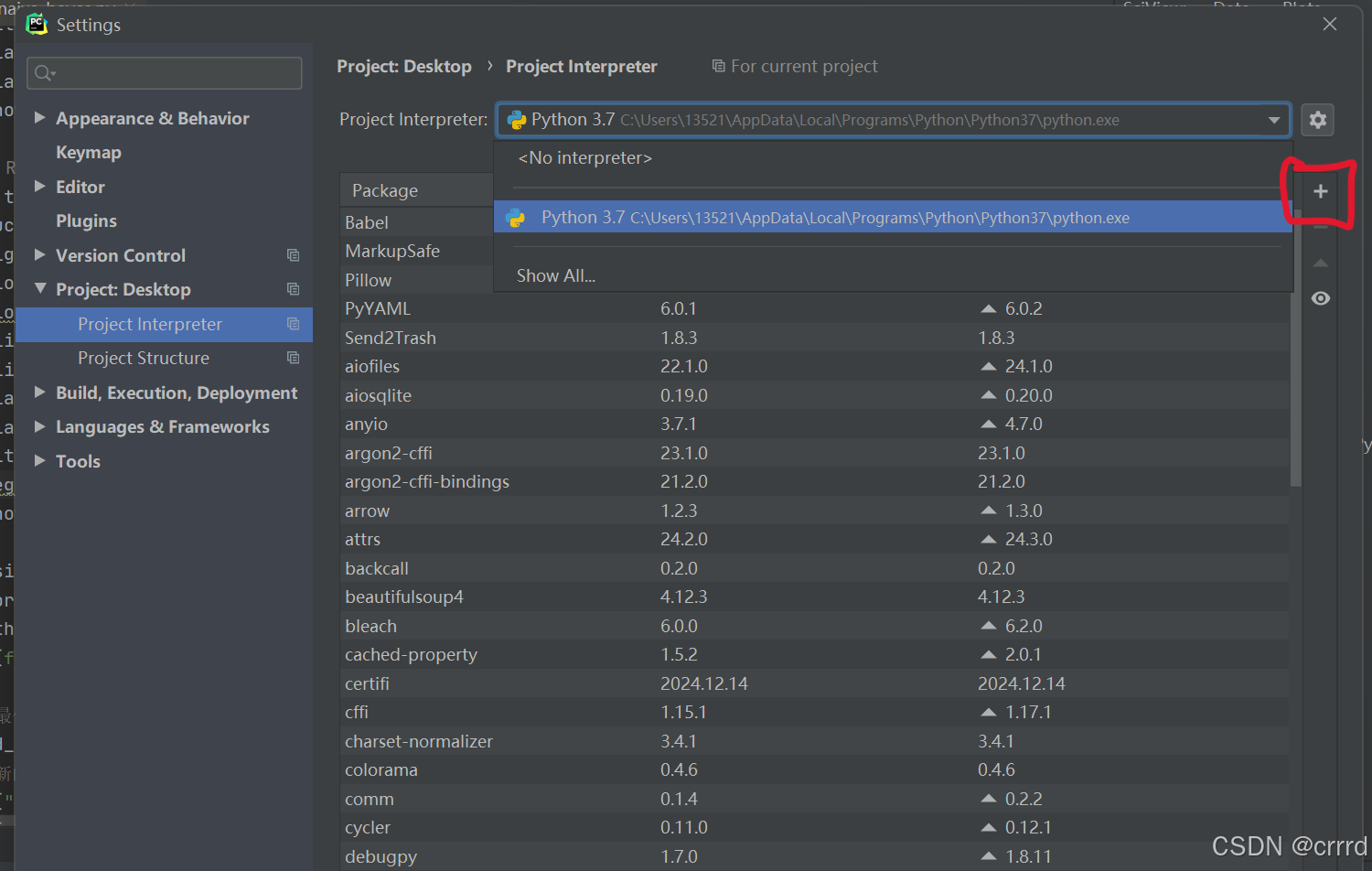Screen dimensions: 1372x871
Task: Click copy icon beside Project Structure
Action: tap(293, 358)
